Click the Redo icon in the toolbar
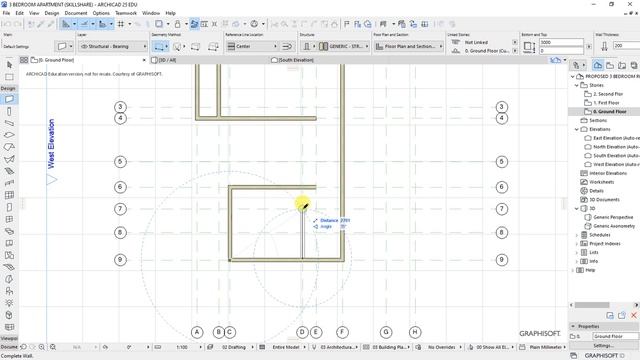Image resolution: width=640 pixels, height=360 pixels. tap(18, 24)
